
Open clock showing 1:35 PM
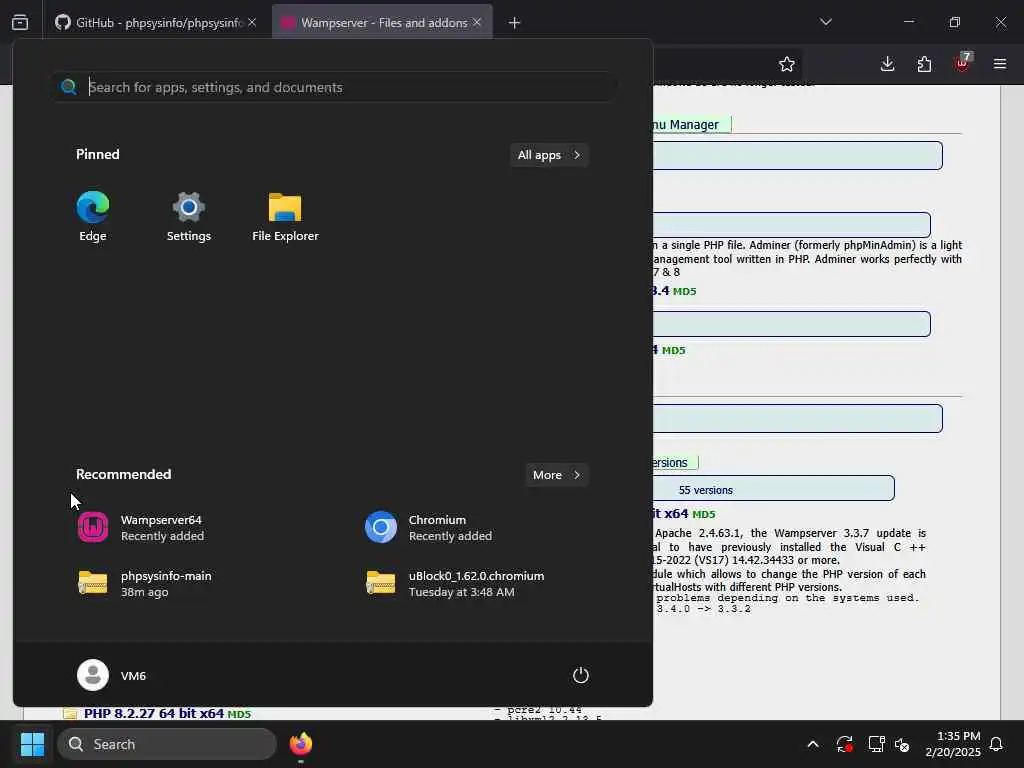(953, 744)
